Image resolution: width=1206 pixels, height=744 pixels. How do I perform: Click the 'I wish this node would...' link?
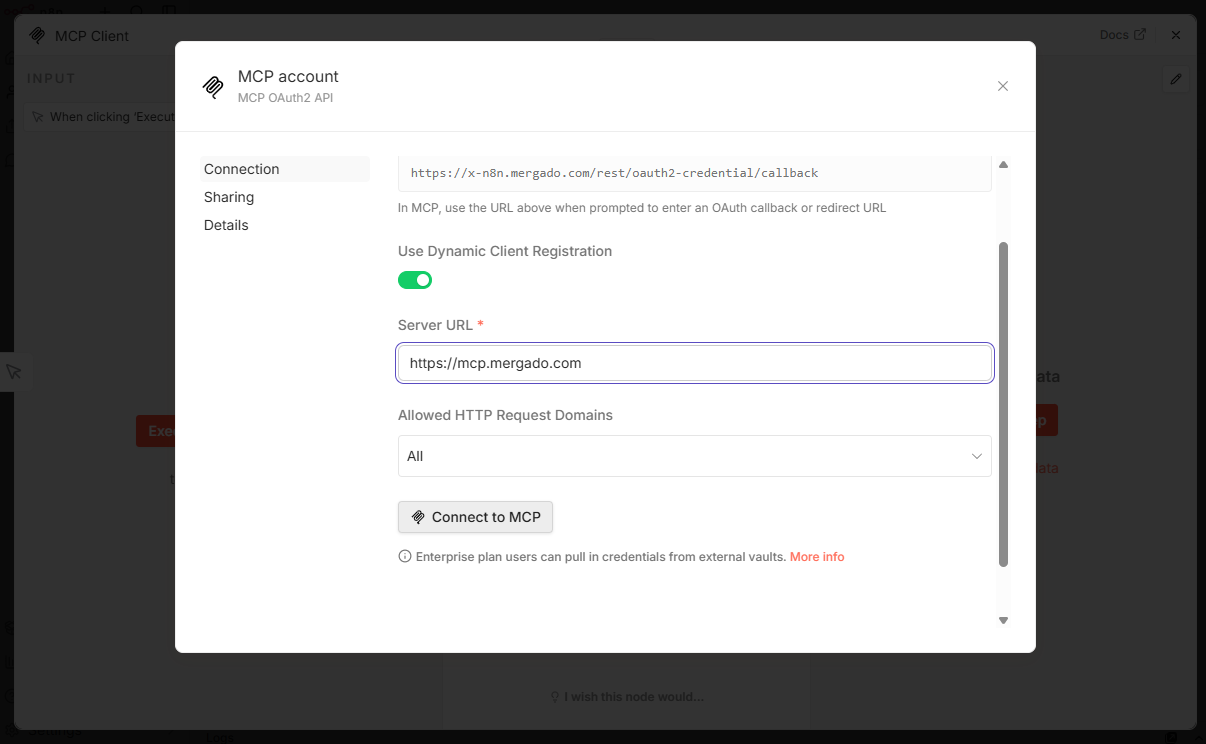[x=627, y=697]
